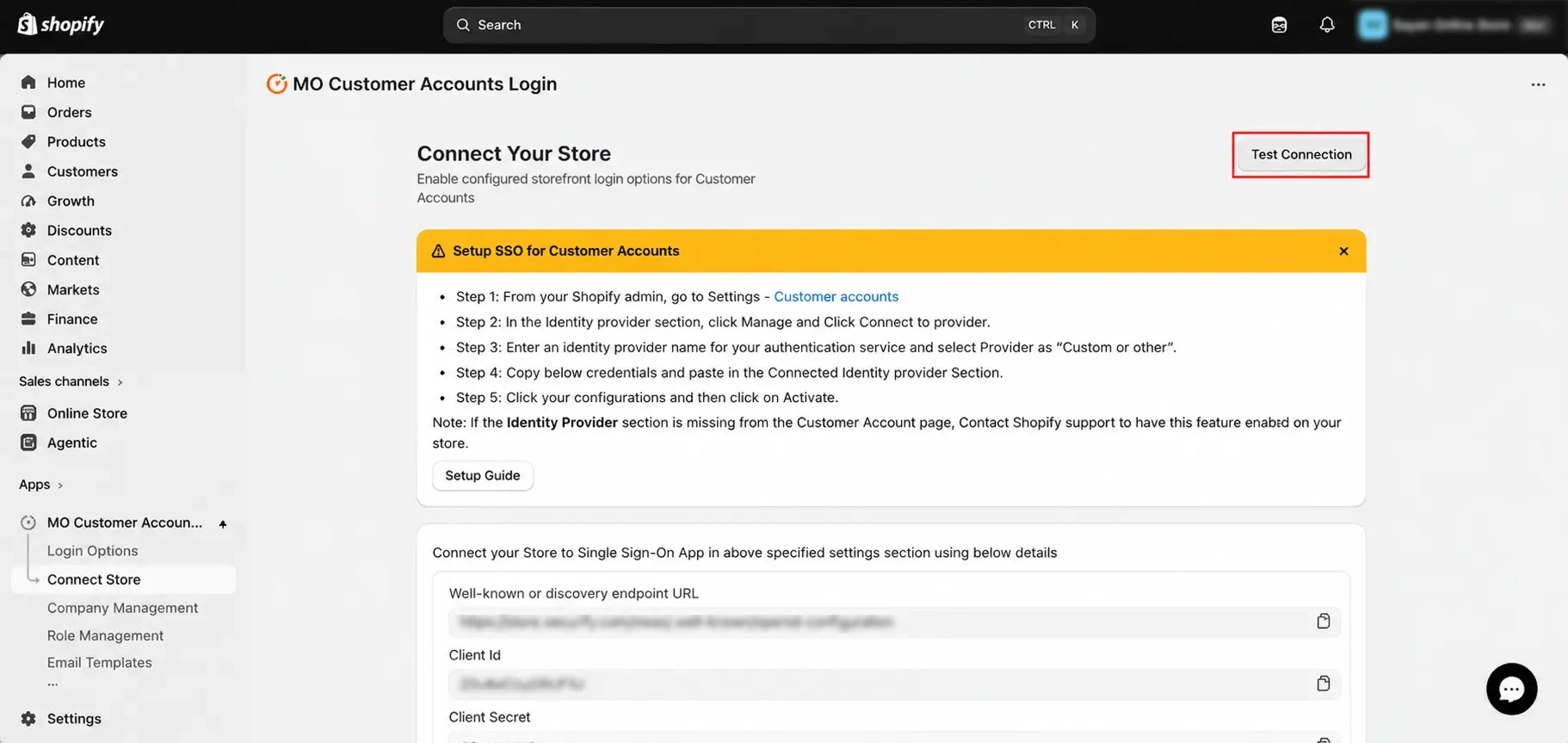Image resolution: width=1568 pixels, height=743 pixels.
Task: Click the Shopify logo
Action: (60, 24)
